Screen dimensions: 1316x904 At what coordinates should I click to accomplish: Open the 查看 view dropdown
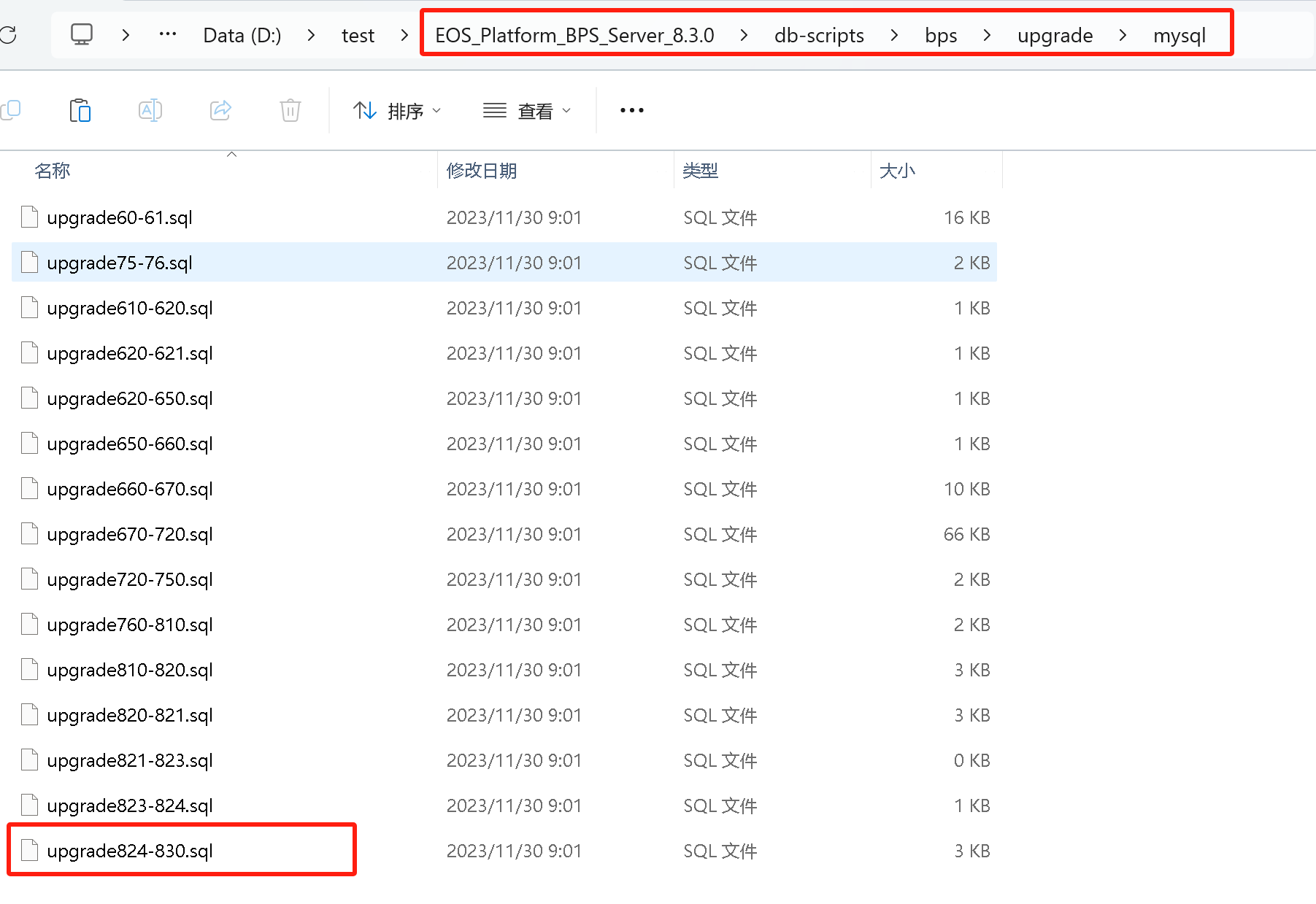[526, 111]
